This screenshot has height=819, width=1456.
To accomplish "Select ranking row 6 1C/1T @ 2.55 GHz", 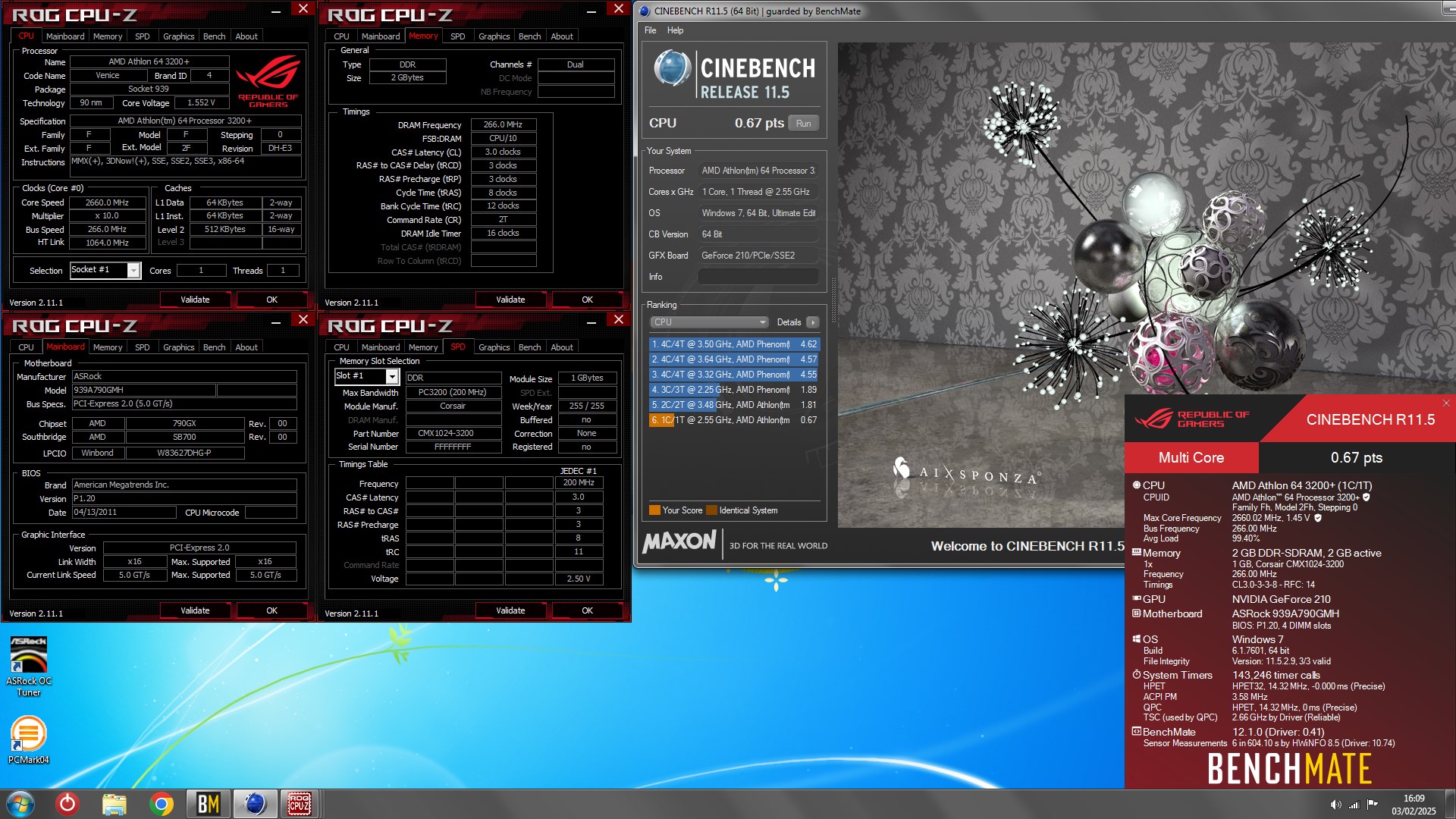I will [x=734, y=420].
